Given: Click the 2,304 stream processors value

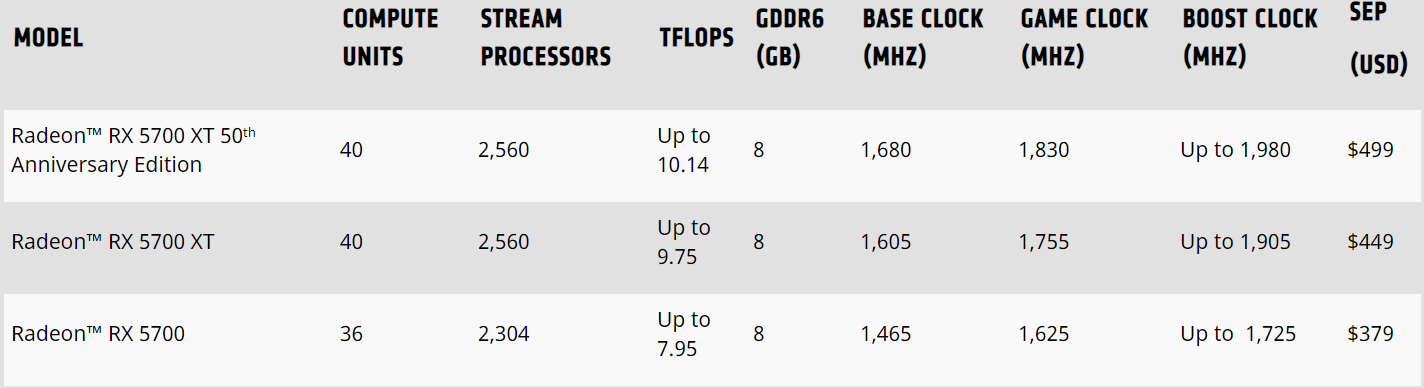Looking at the screenshot, I should coord(504,334).
